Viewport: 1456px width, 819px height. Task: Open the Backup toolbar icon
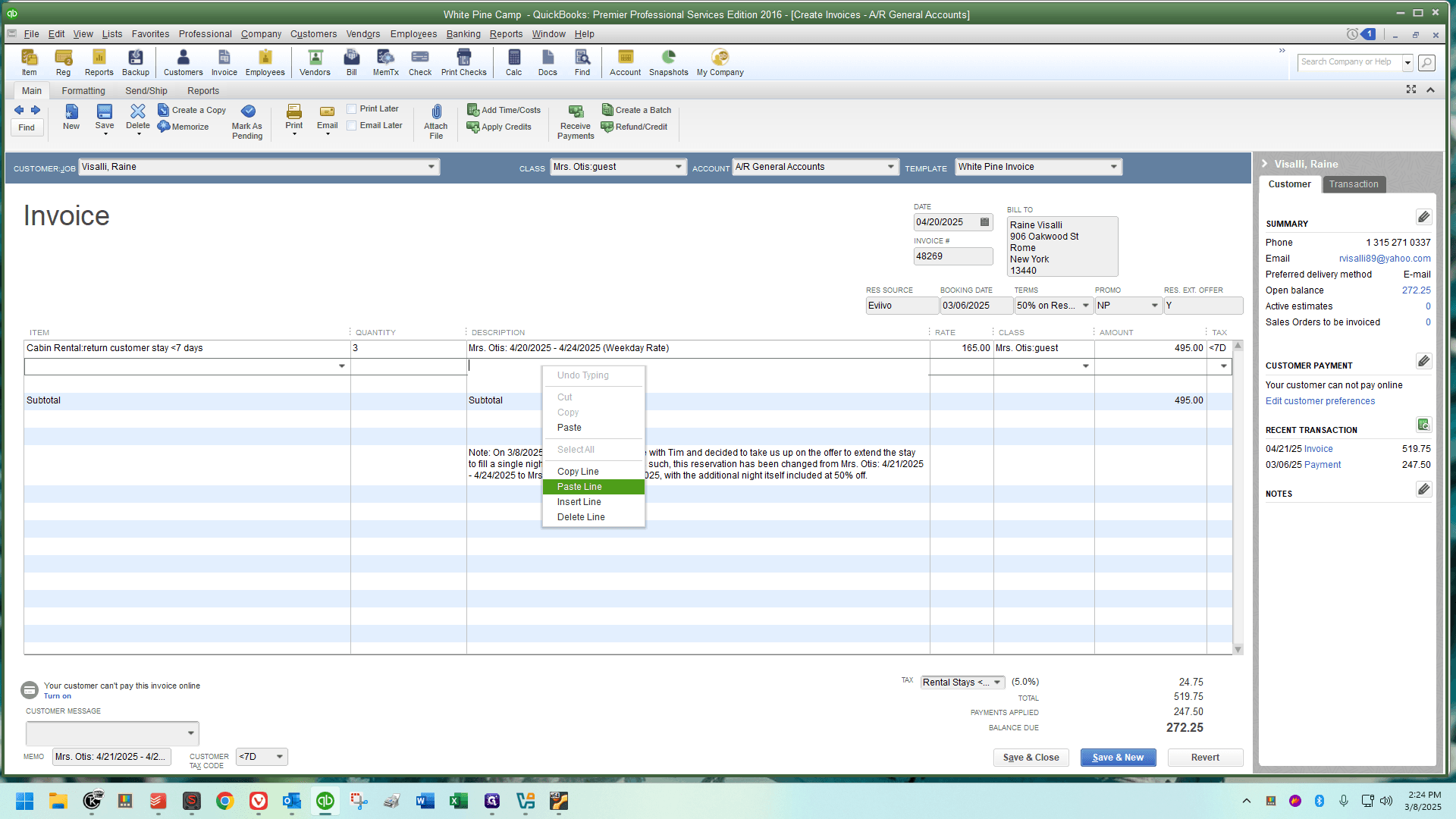tap(136, 62)
